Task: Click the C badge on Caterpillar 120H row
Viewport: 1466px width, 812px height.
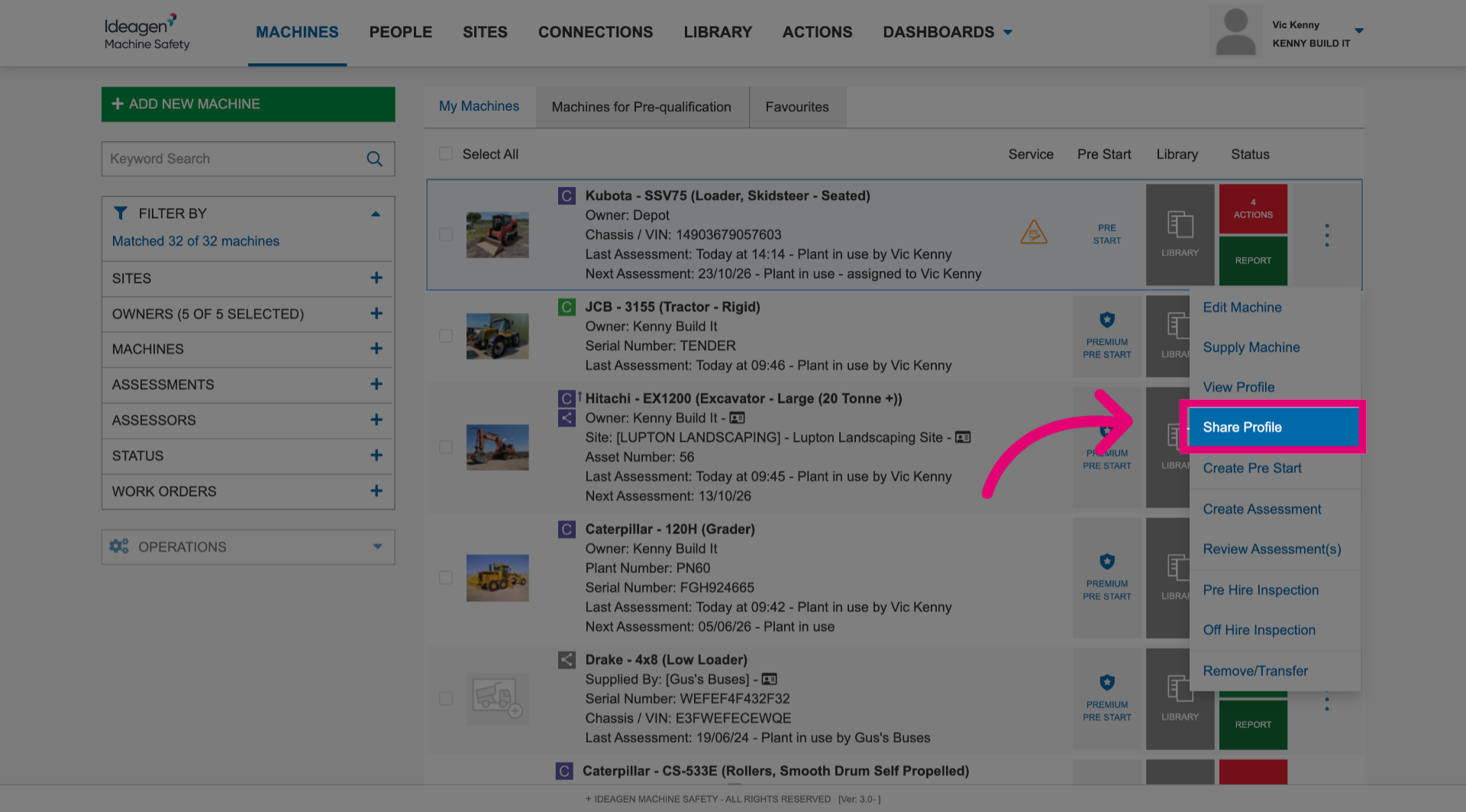Action: tap(567, 530)
